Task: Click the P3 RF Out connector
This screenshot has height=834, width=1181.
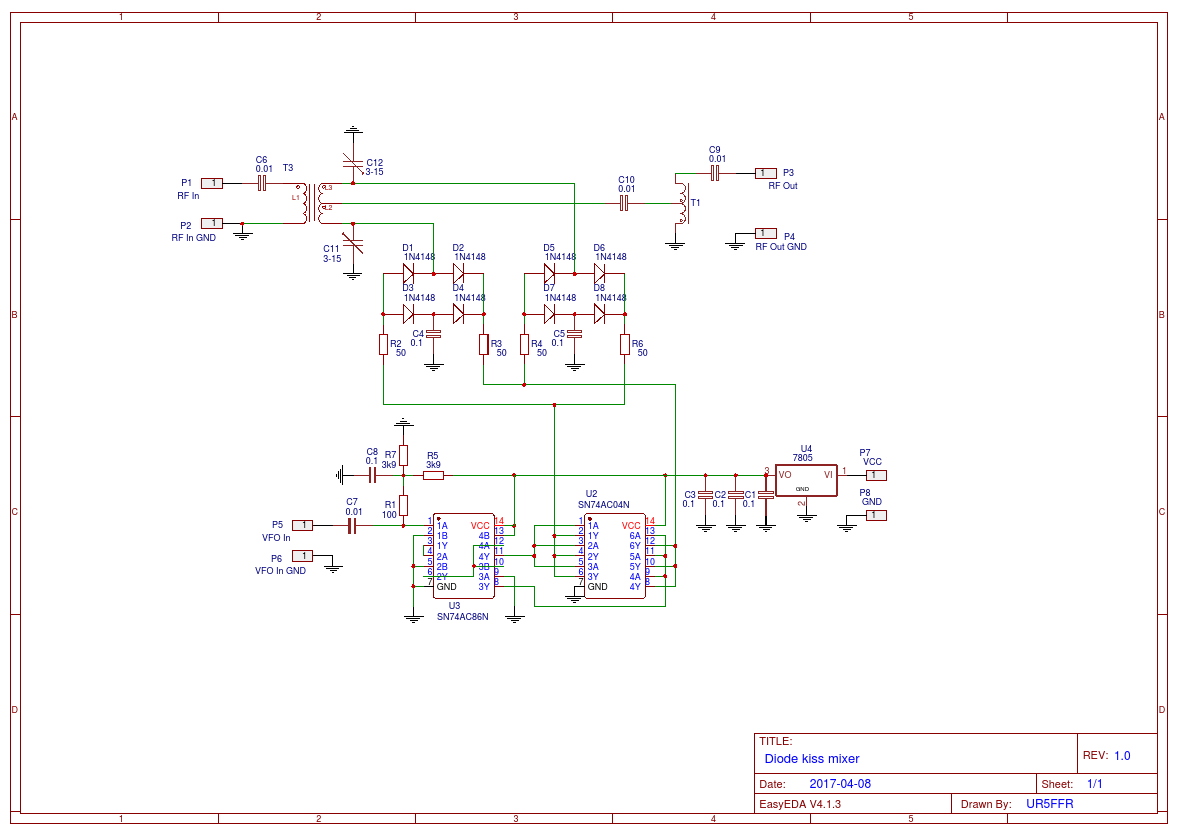Action: [765, 173]
